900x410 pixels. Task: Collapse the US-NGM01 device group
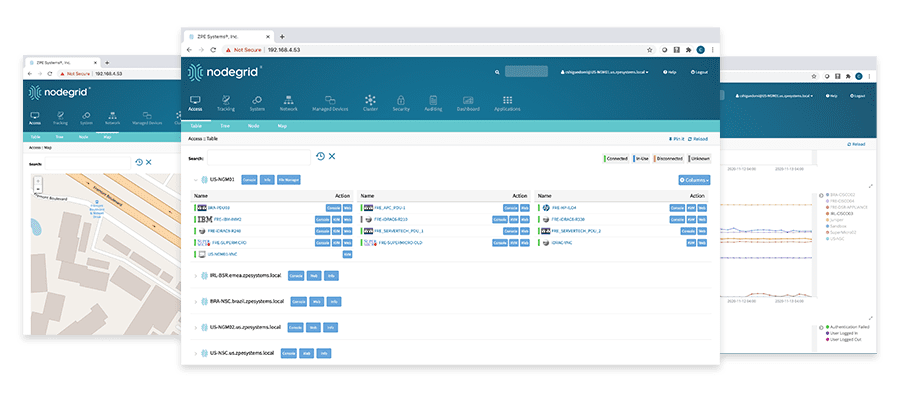click(x=196, y=180)
